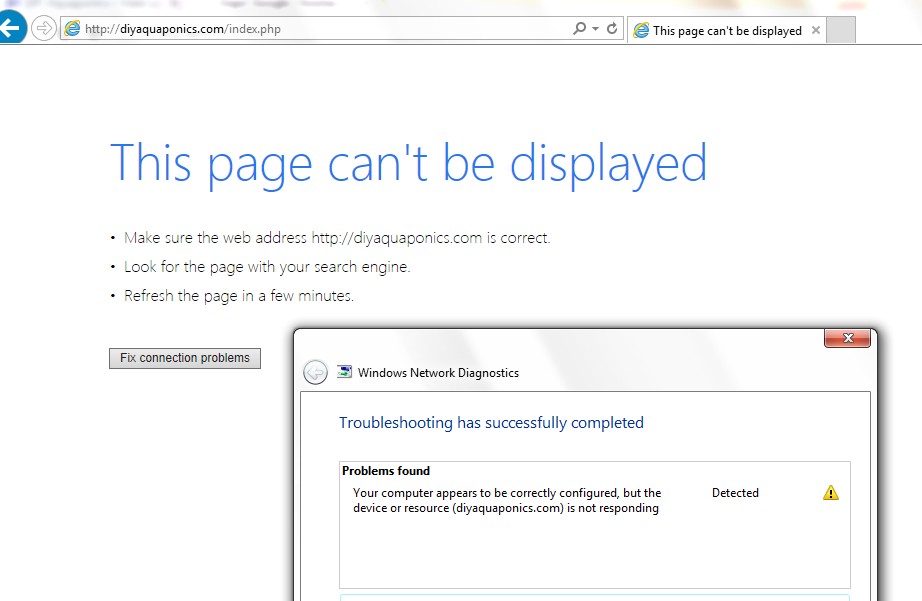Close the 'This page can't be displayed' tab

click(816, 30)
